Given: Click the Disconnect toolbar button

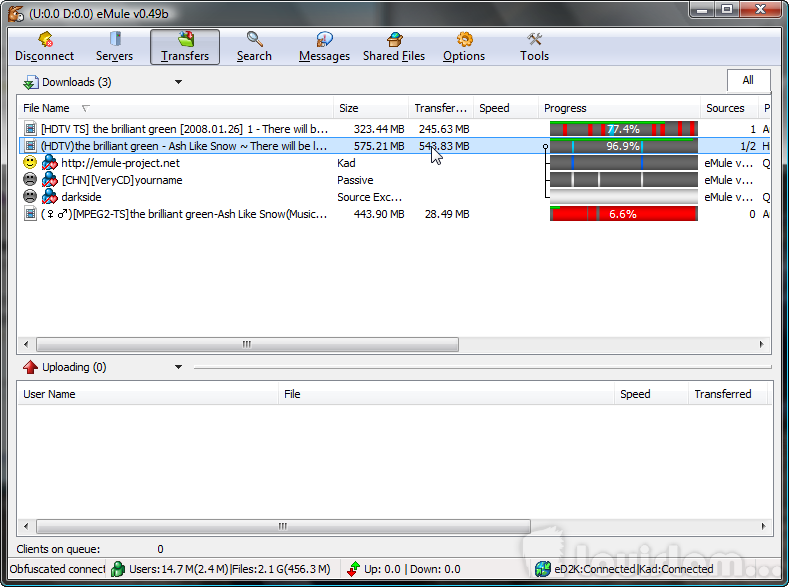Looking at the screenshot, I should tap(44, 47).
